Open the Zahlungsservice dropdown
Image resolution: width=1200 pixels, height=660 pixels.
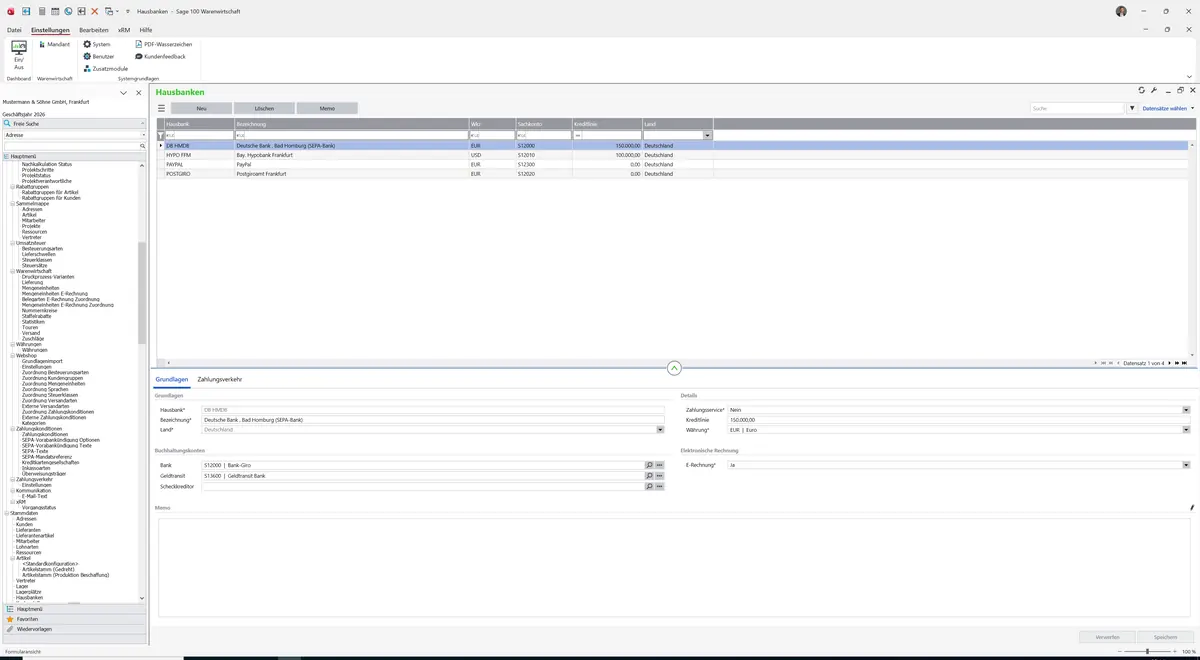pos(1186,410)
